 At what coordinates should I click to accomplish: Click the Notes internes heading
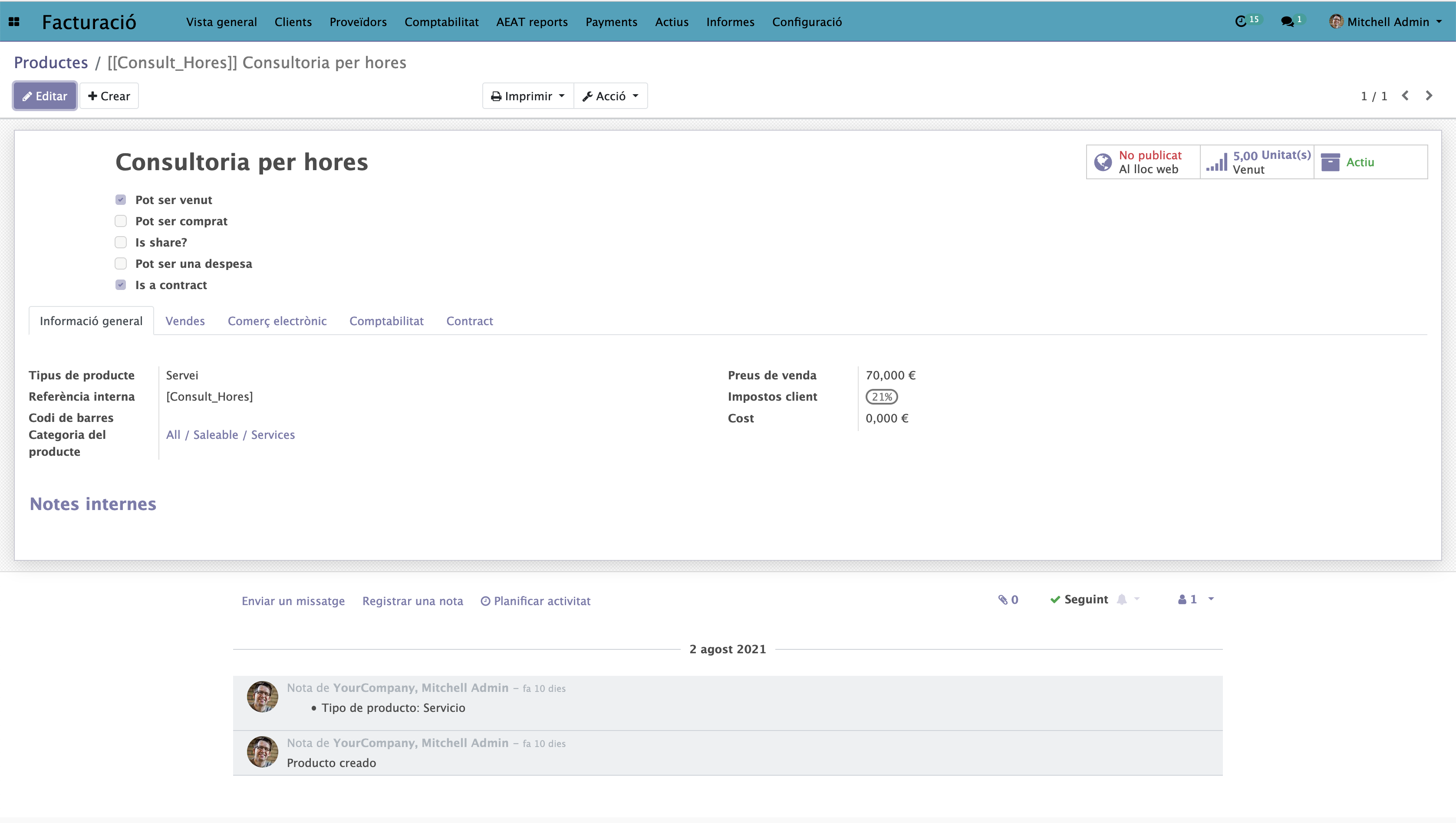tap(93, 504)
